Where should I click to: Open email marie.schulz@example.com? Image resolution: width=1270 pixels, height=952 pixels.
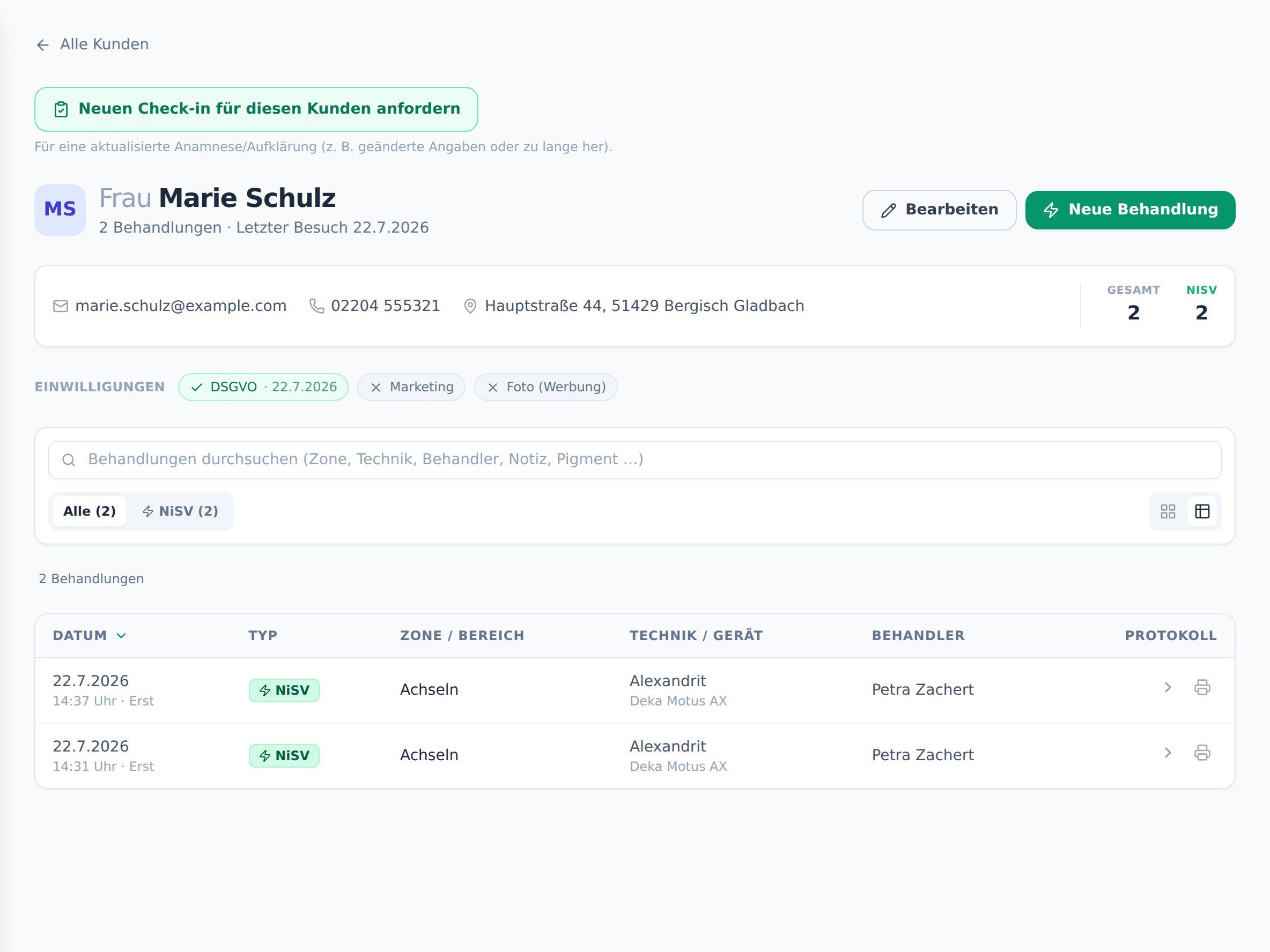coord(181,306)
